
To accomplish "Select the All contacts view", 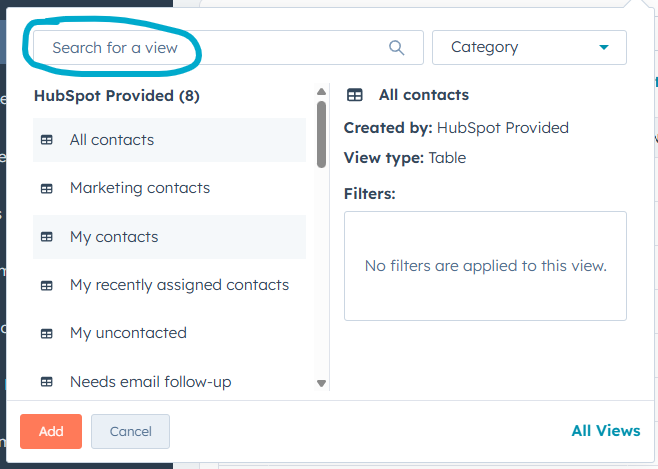I will [112, 140].
